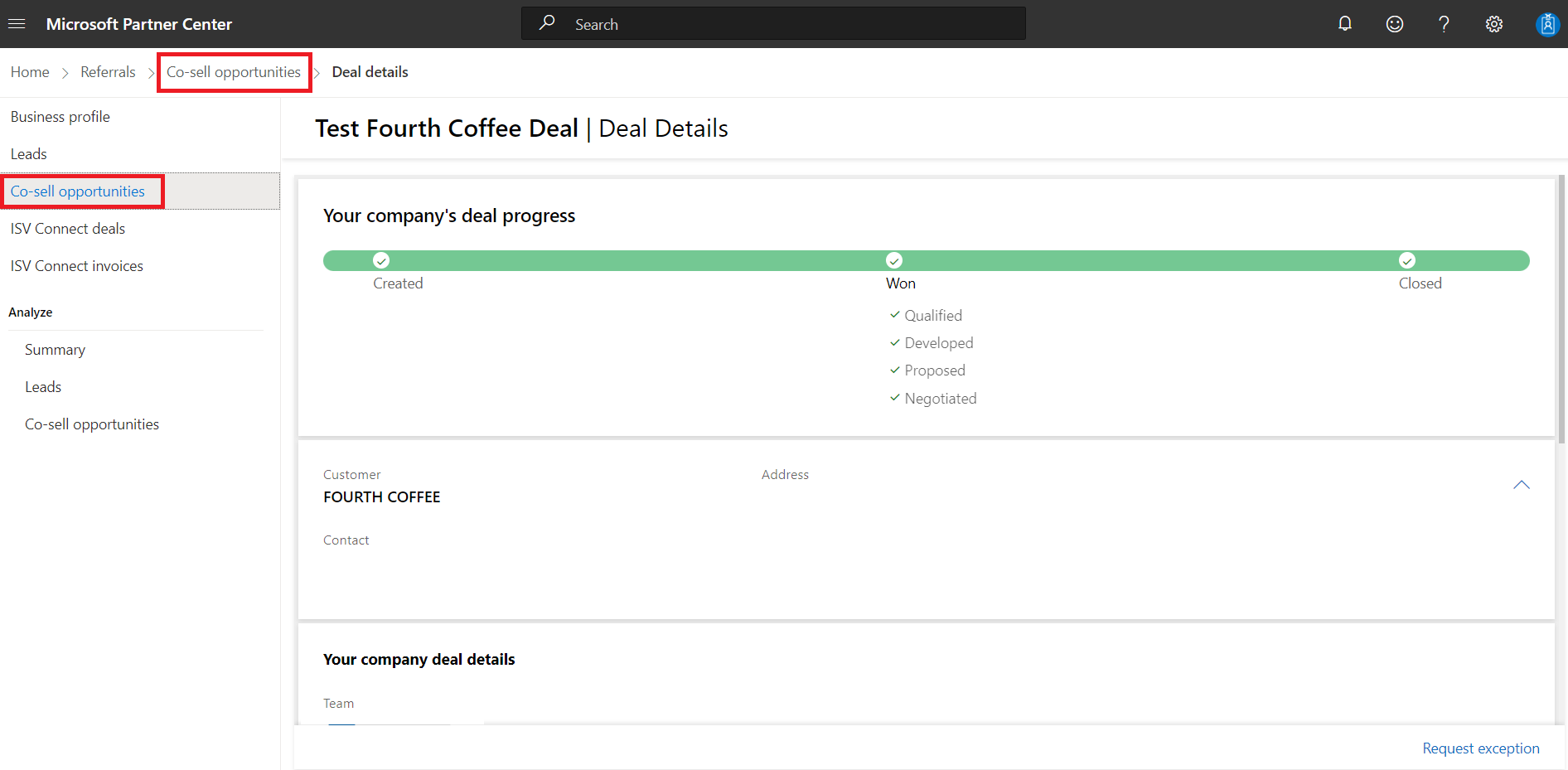Open ISV Connect deals in sidebar
Screen dimensions: 1568x770
pos(68,229)
